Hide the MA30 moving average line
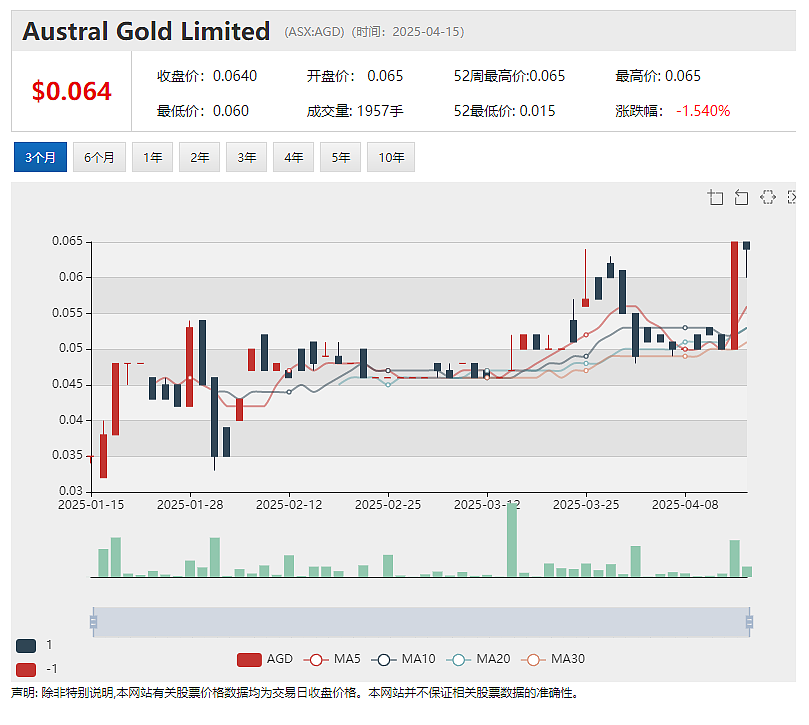 point(553,659)
